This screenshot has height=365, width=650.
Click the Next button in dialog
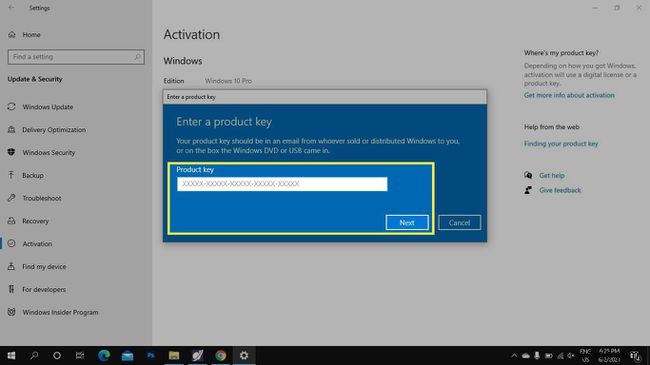coord(407,223)
